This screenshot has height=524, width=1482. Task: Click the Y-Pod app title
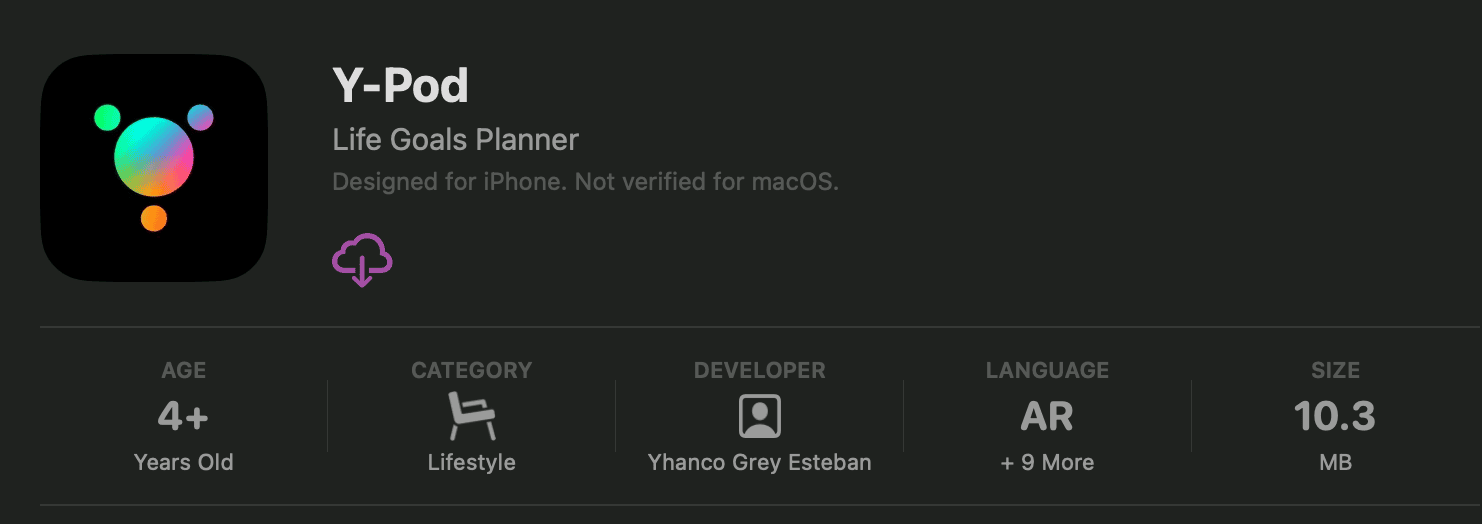click(x=400, y=86)
